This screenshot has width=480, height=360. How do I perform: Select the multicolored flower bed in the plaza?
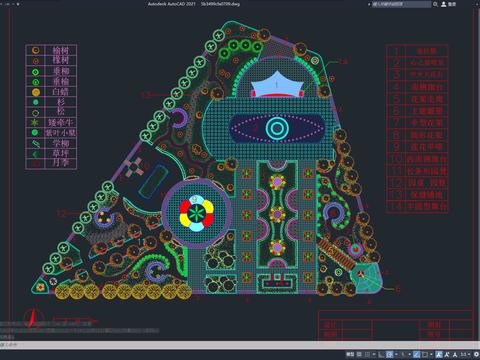click(196, 213)
